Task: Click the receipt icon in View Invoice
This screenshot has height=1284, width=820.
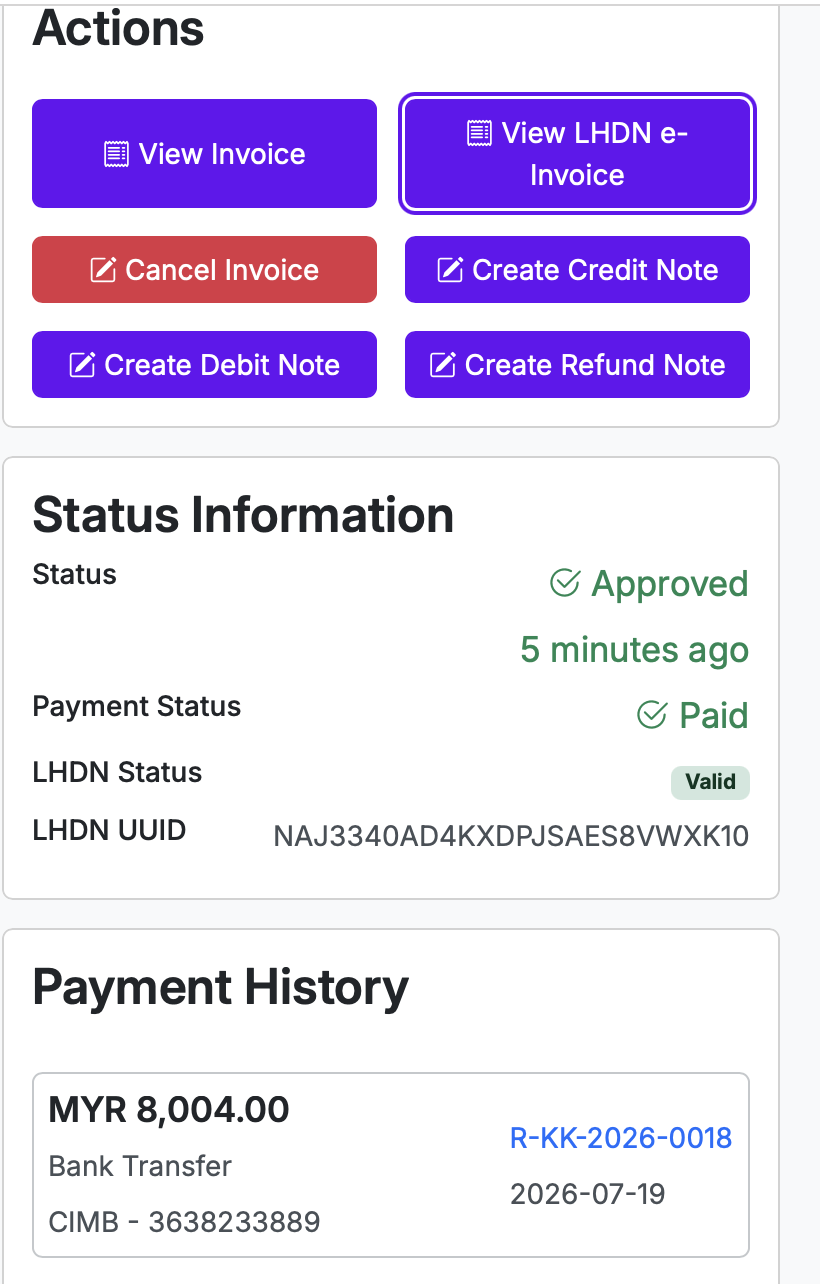Action: (117, 154)
